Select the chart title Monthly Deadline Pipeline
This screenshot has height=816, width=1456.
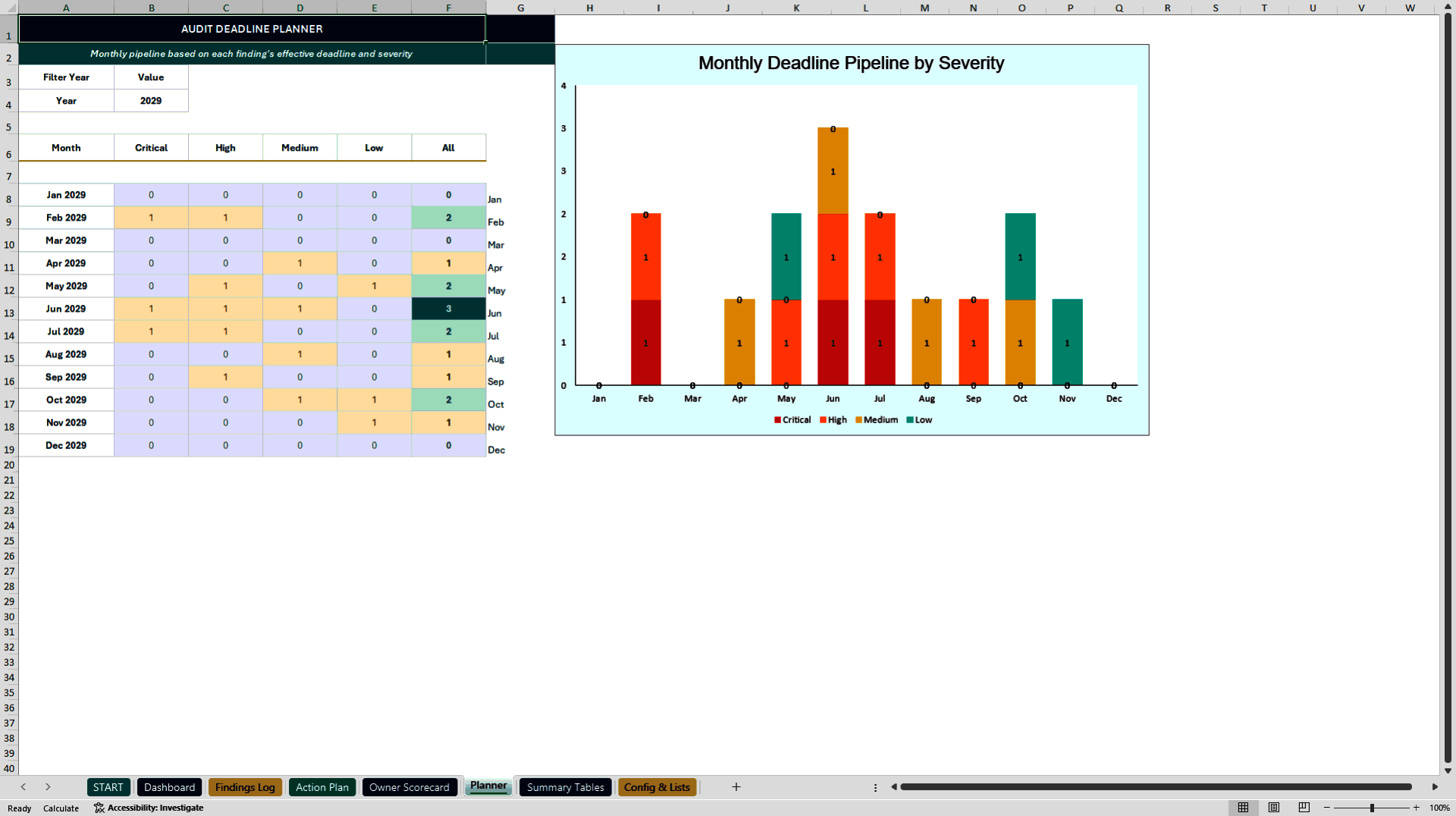point(851,63)
